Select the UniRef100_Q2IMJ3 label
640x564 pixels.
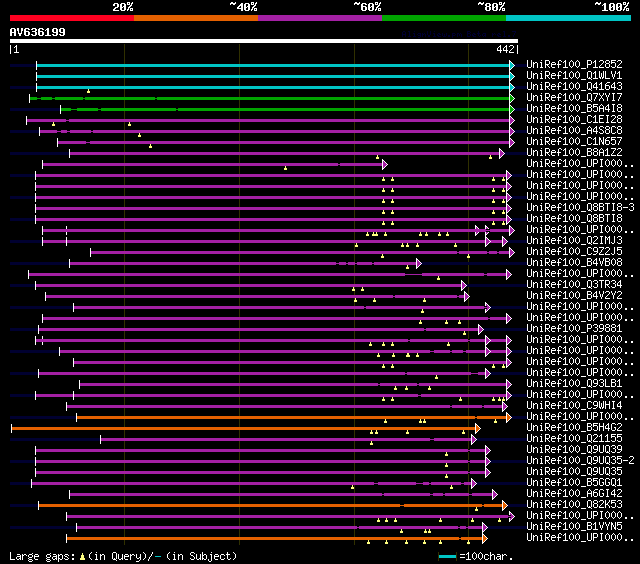pos(574,241)
